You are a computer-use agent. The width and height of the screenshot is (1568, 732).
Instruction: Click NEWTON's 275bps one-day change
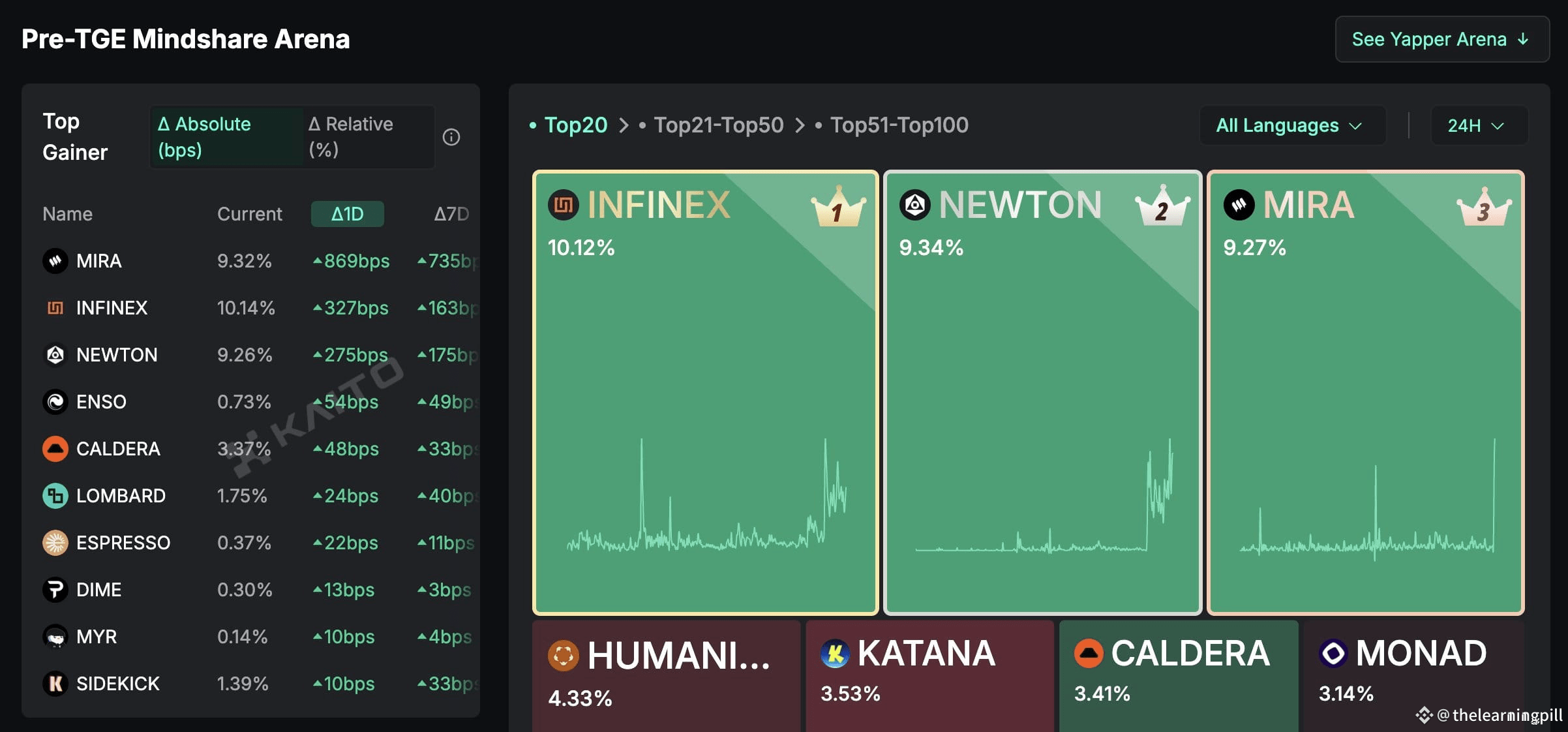(x=351, y=355)
